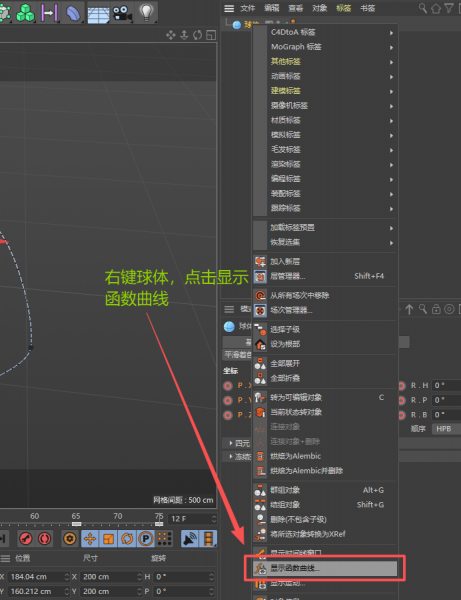Select 选择子级 in the context menu
Image resolution: width=461 pixels, height=600 pixels.
coord(325,329)
